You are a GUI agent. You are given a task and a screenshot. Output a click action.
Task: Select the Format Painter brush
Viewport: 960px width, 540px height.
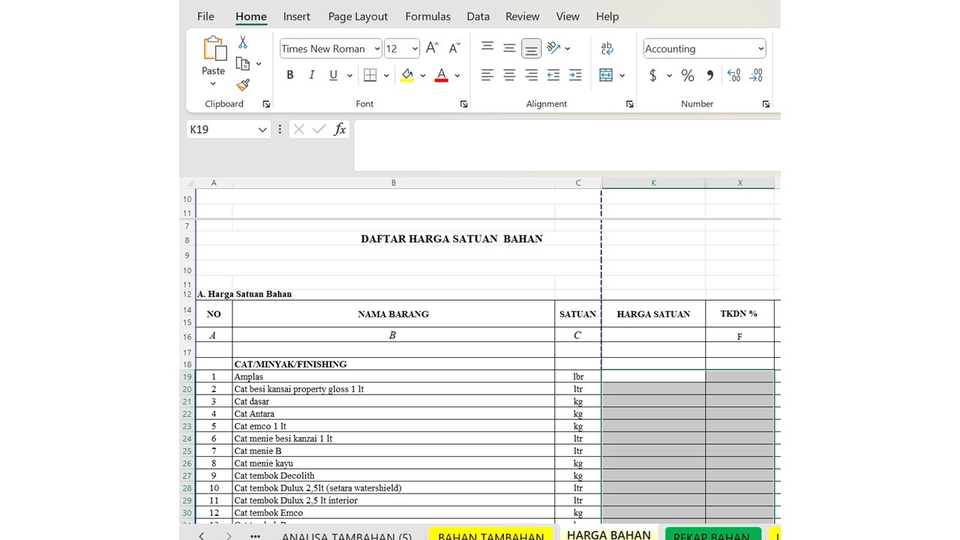[x=243, y=84]
